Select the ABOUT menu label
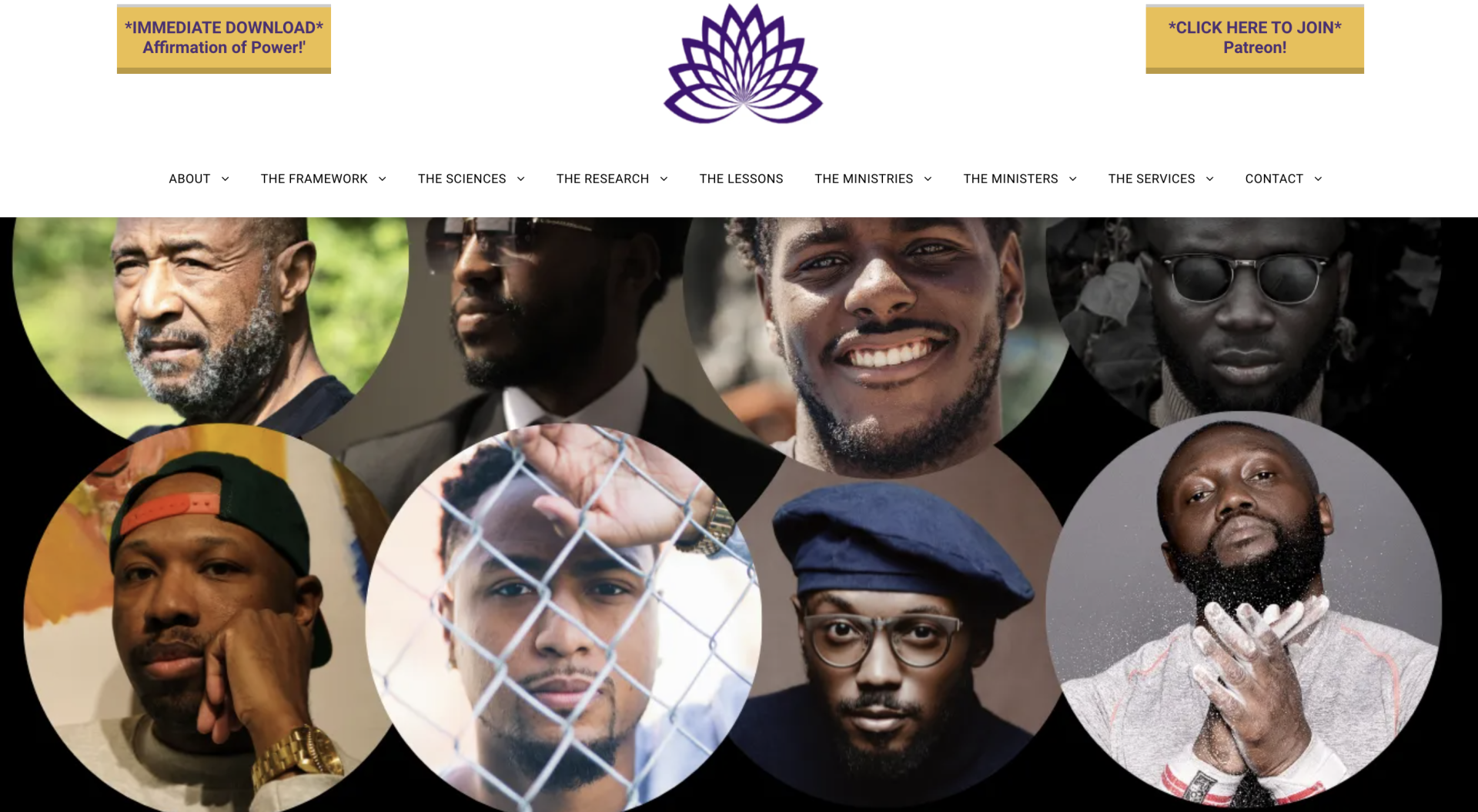Image resolution: width=1478 pixels, height=812 pixels. point(189,179)
